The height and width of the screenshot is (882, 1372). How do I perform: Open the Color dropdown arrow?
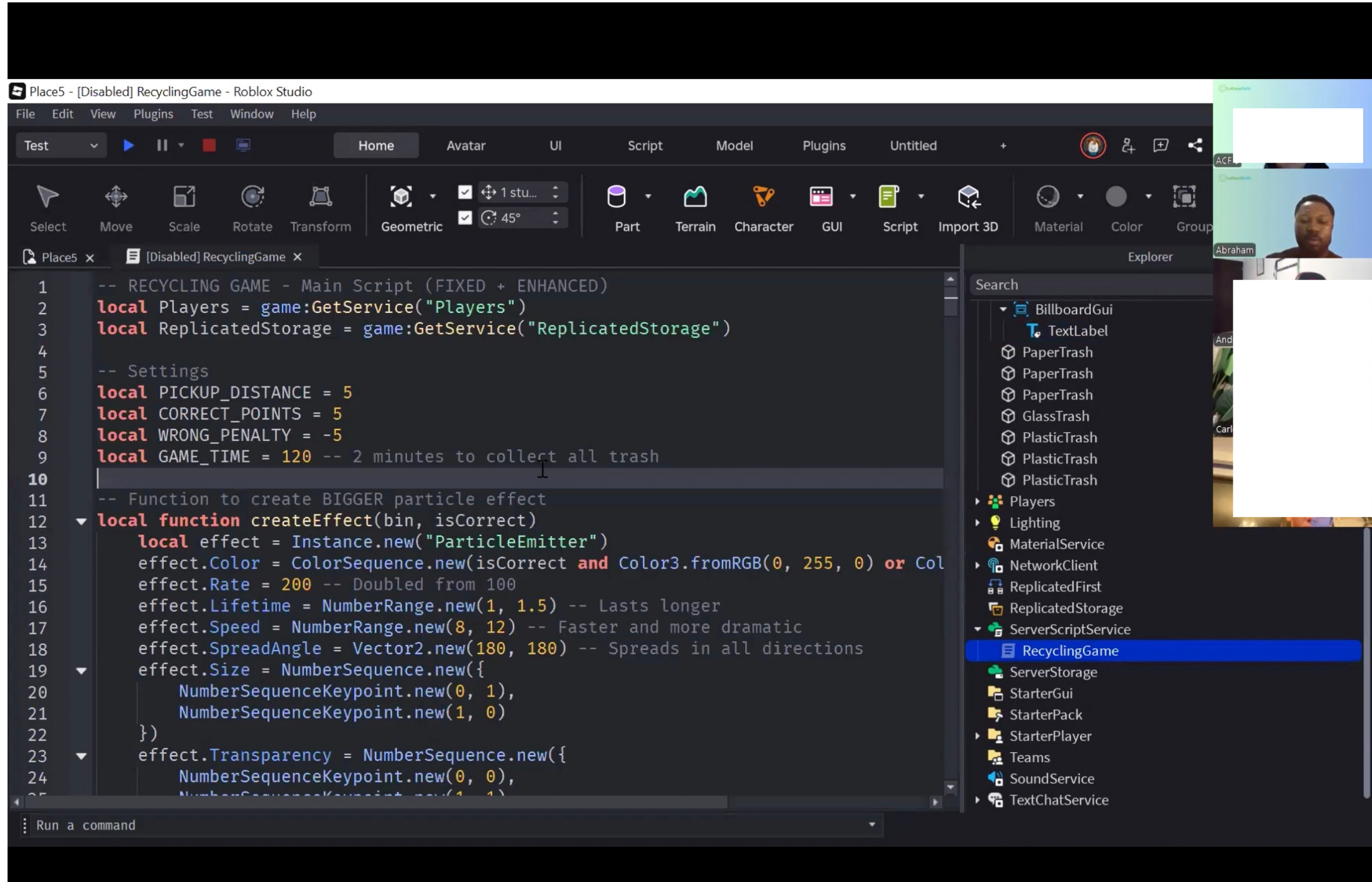click(1148, 196)
